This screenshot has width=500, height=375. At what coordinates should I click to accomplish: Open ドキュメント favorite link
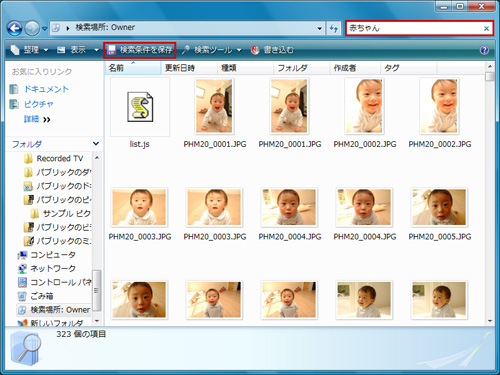(46, 89)
